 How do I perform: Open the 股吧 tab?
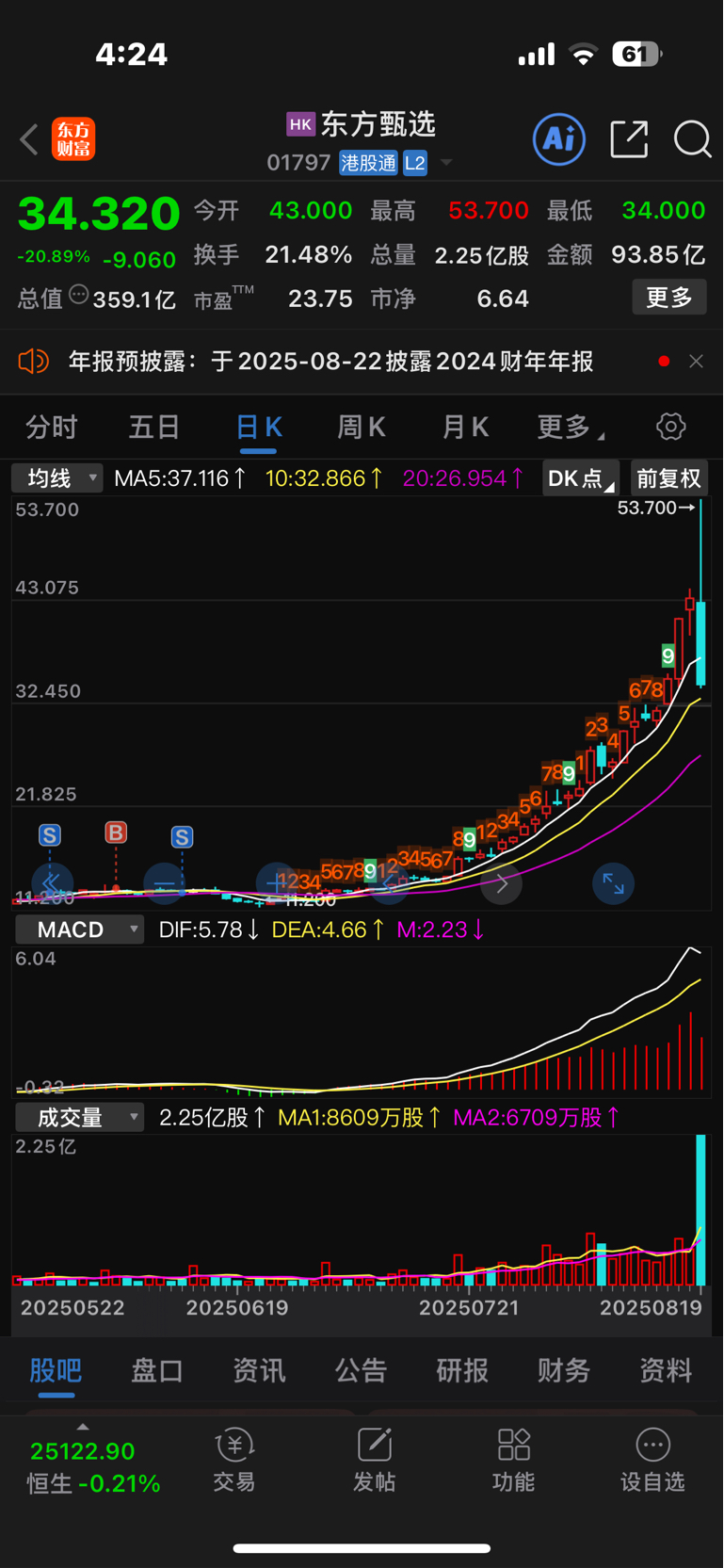pyautogui.click(x=56, y=1370)
